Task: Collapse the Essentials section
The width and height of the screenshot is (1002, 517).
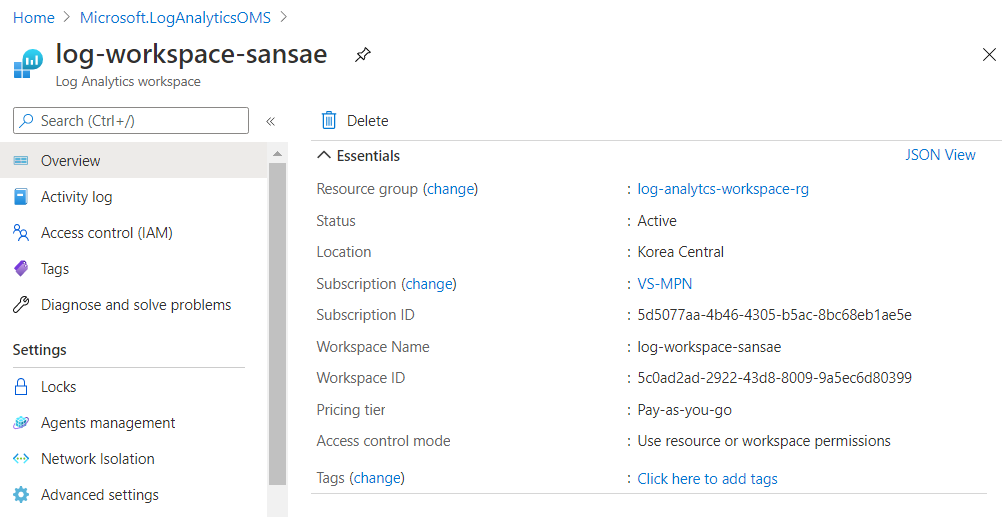Action: click(x=323, y=156)
